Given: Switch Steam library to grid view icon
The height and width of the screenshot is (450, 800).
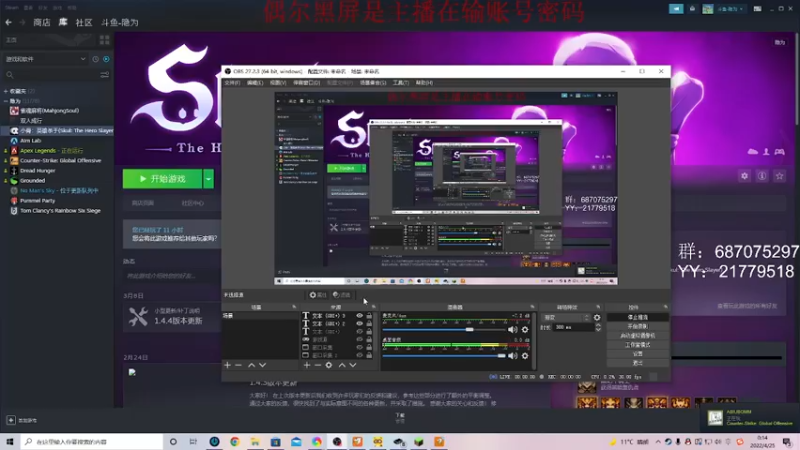Looking at the screenshot, I should (x=105, y=40).
